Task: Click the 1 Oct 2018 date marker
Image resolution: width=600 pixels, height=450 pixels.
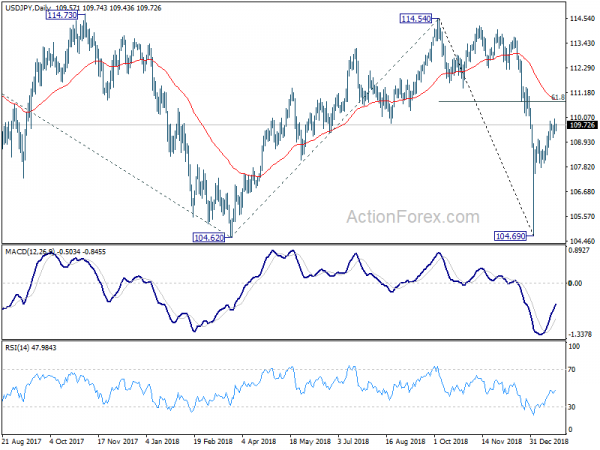Action: (451, 441)
